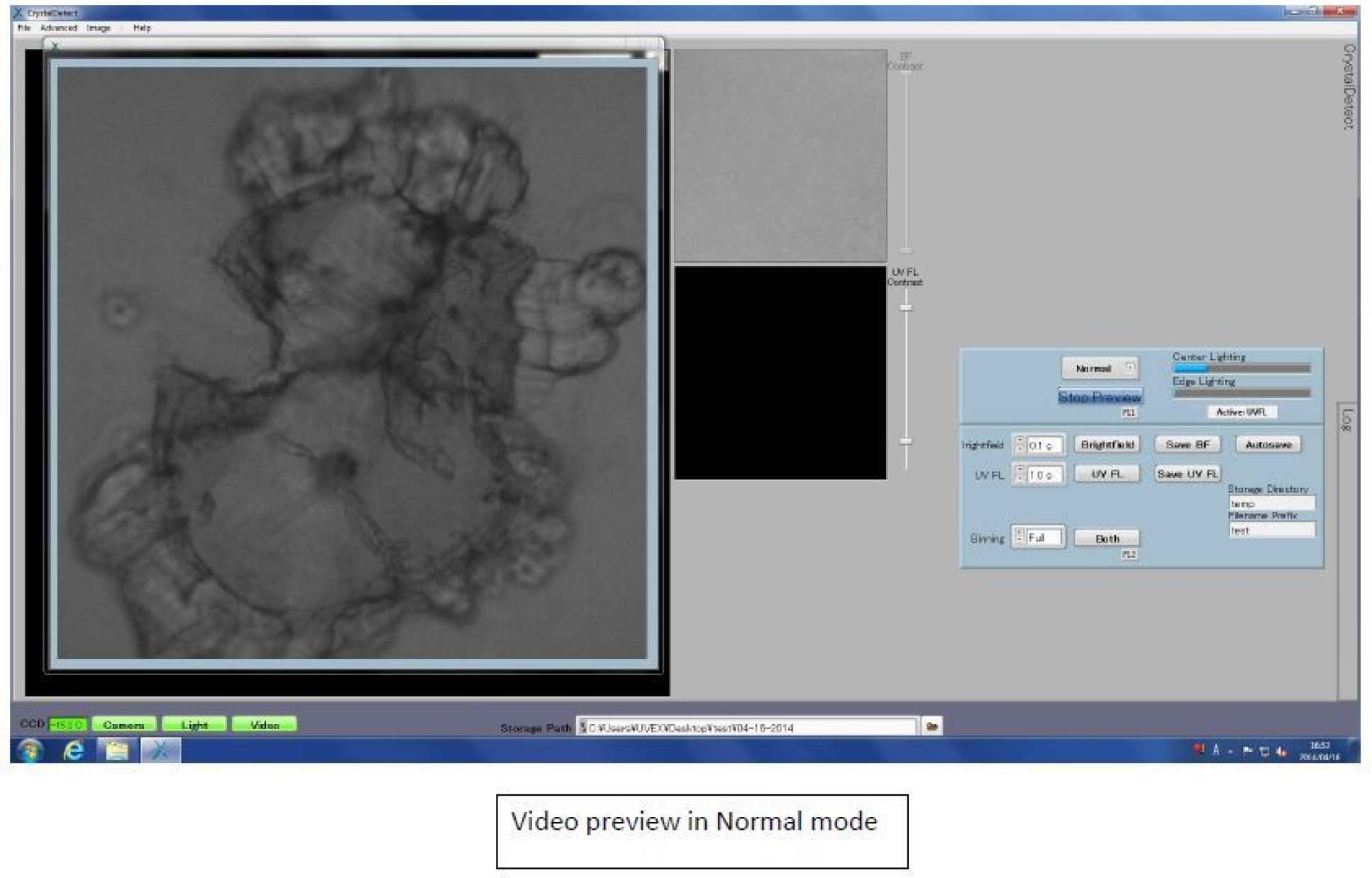
Task: Click the Stop Preview button
Action: pyautogui.click(x=1100, y=397)
